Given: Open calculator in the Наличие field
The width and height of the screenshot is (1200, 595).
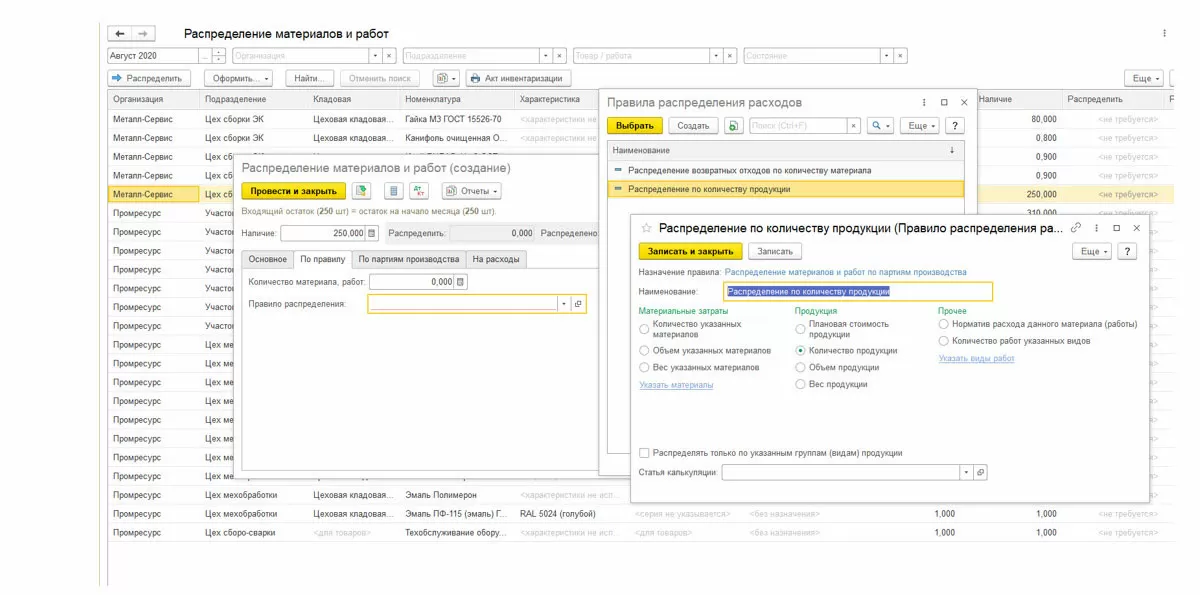Looking at the screenshot, I should (x=372, y=233).
